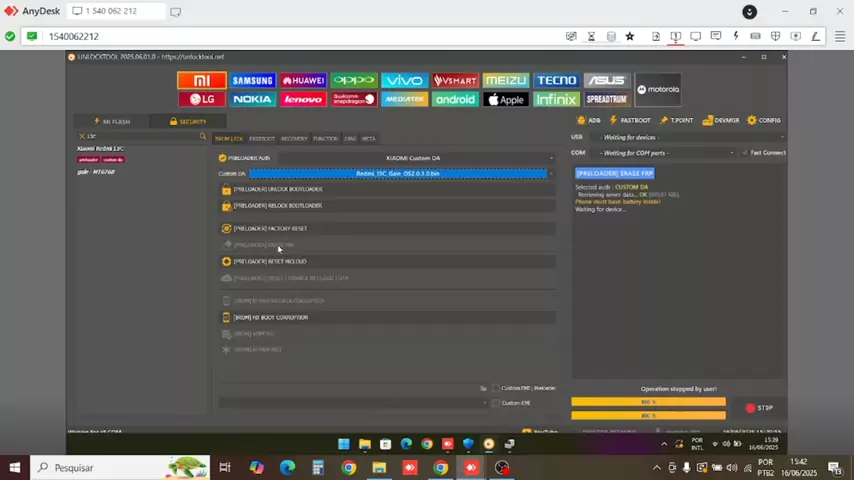Click the model search input field

point(140,136)
